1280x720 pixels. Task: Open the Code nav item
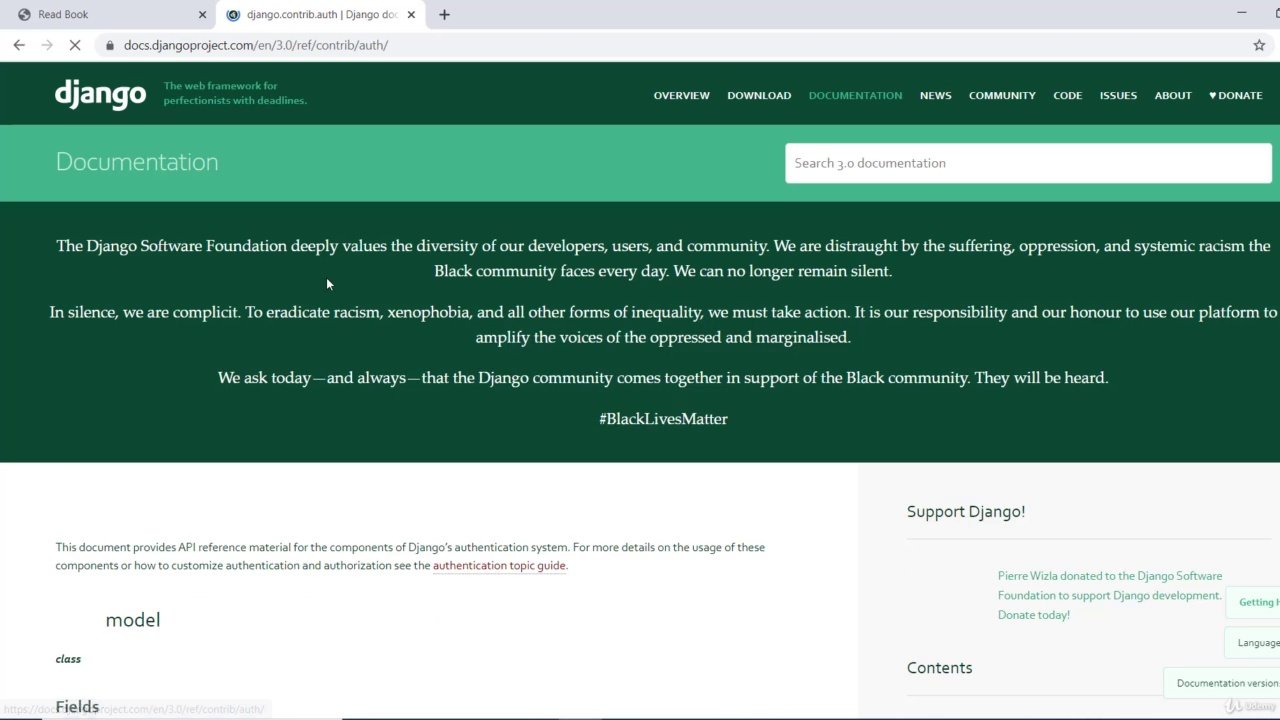tap(1067, 95)
